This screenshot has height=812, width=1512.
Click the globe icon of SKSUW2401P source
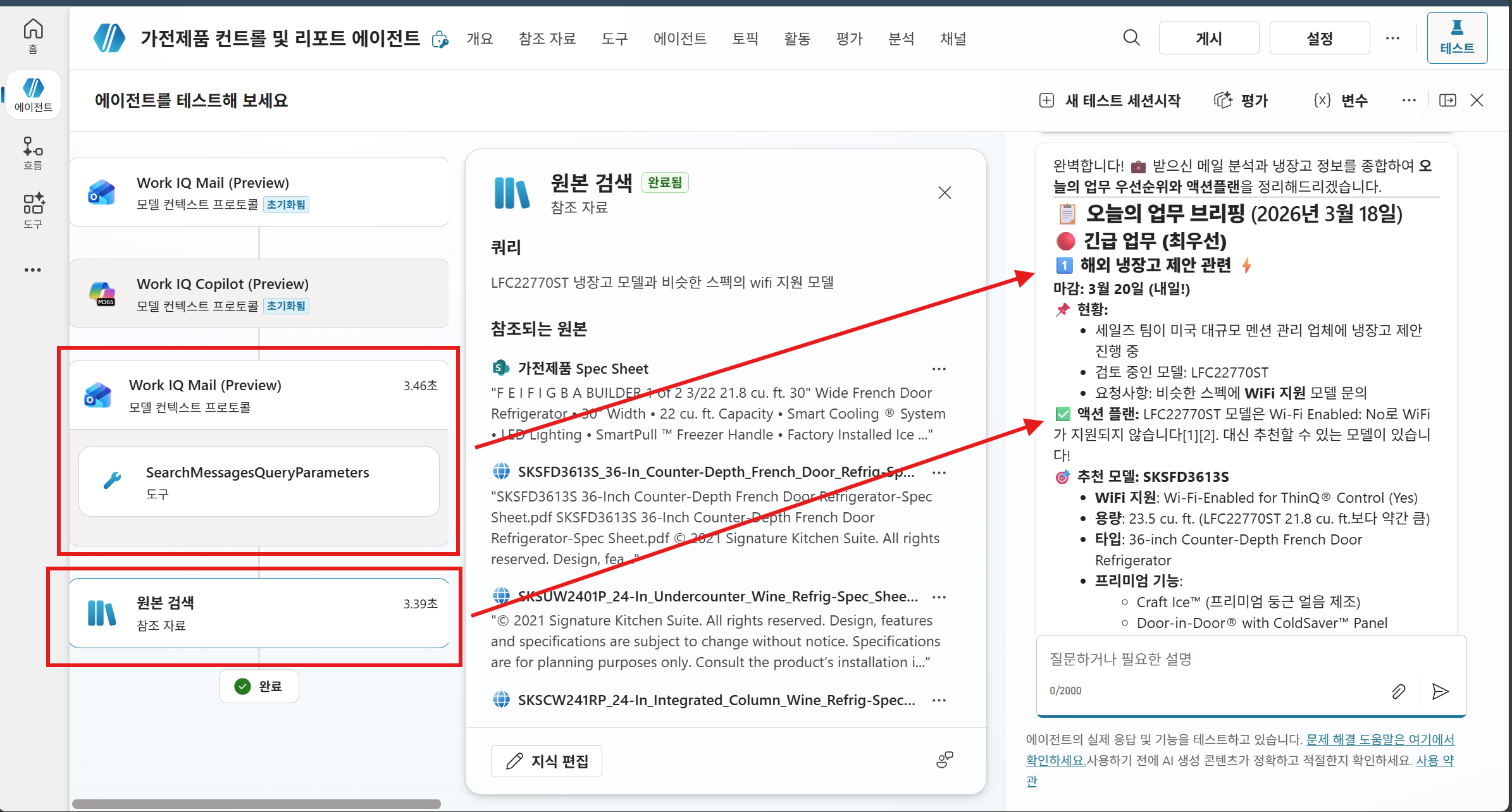pos(501,596)
